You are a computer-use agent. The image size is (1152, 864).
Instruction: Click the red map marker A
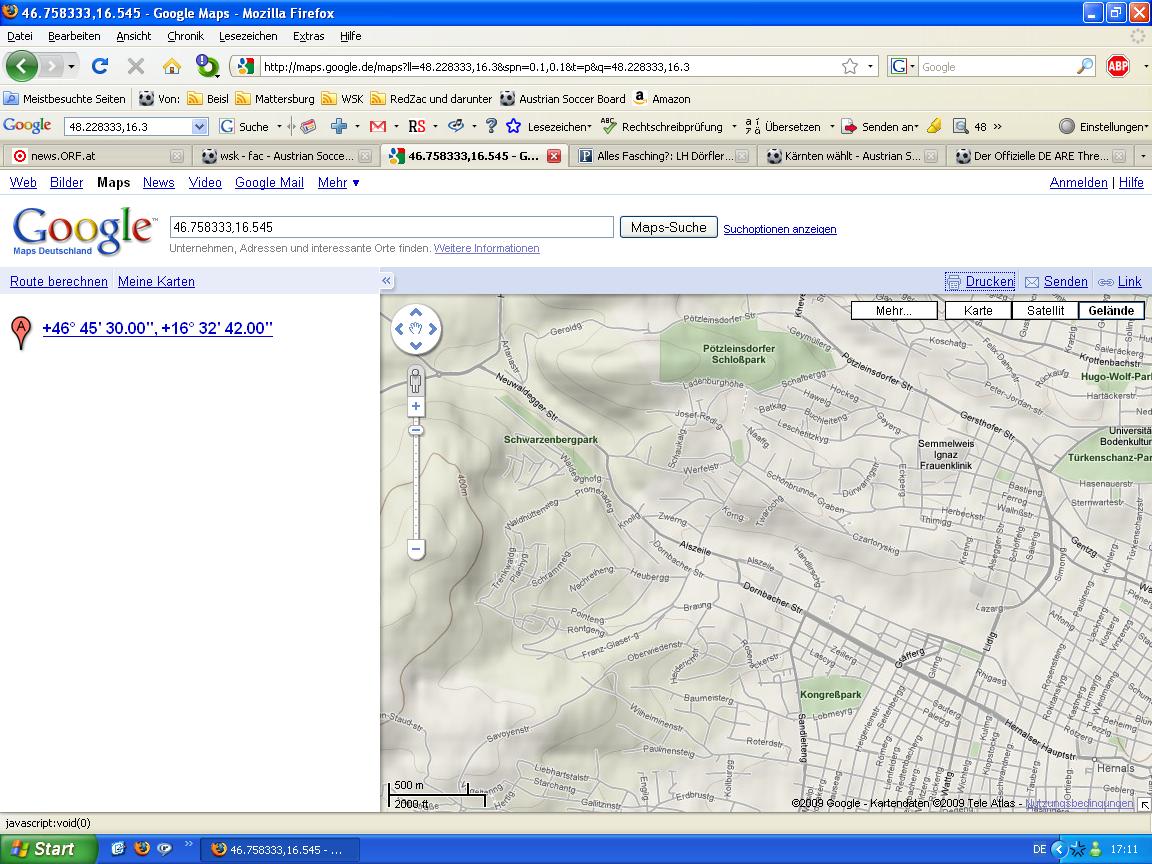[x=21, y=331]
